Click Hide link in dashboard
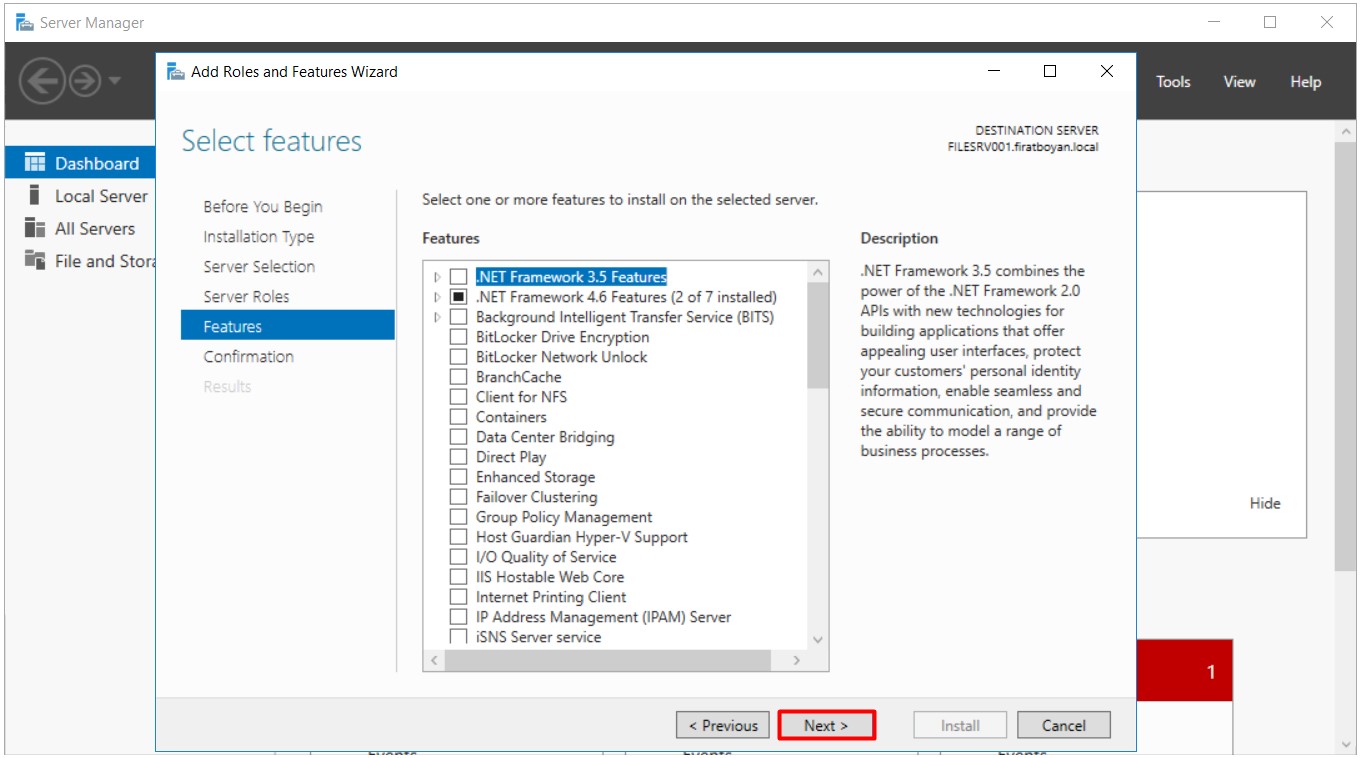Screen dimensions: 1363x758 (x=1265, y=503)
